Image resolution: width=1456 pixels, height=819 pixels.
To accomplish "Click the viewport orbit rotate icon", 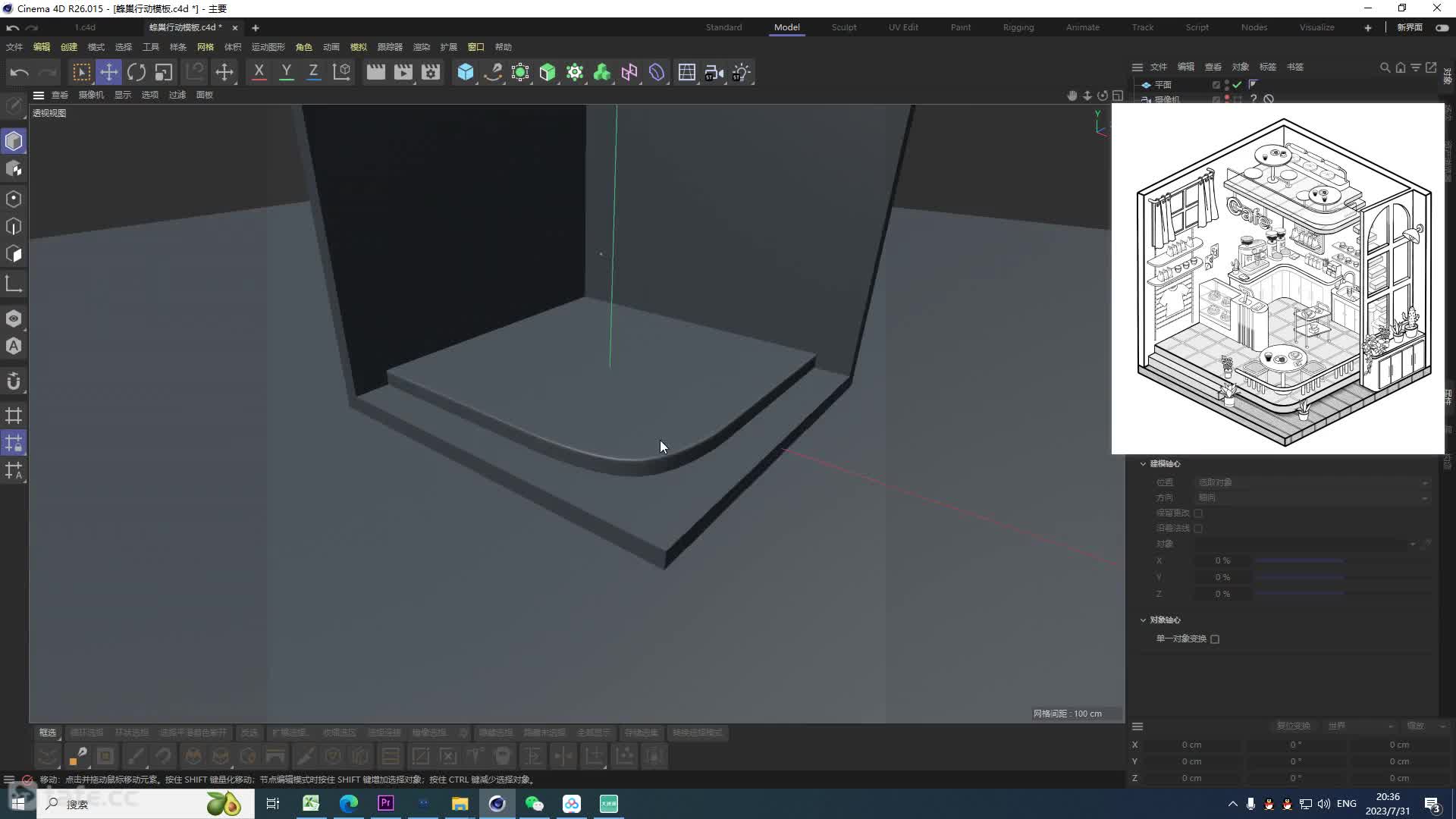I will (x=1103, y=96).
